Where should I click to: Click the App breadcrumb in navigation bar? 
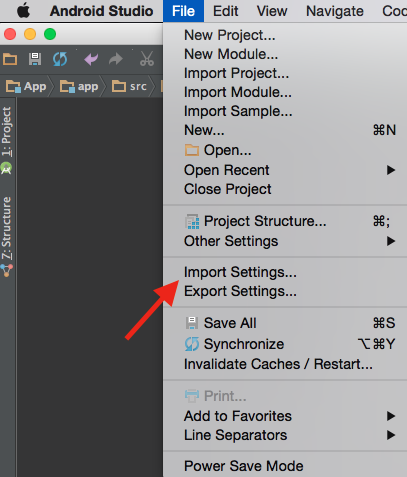pyautogui.click(x=26, y=87)
